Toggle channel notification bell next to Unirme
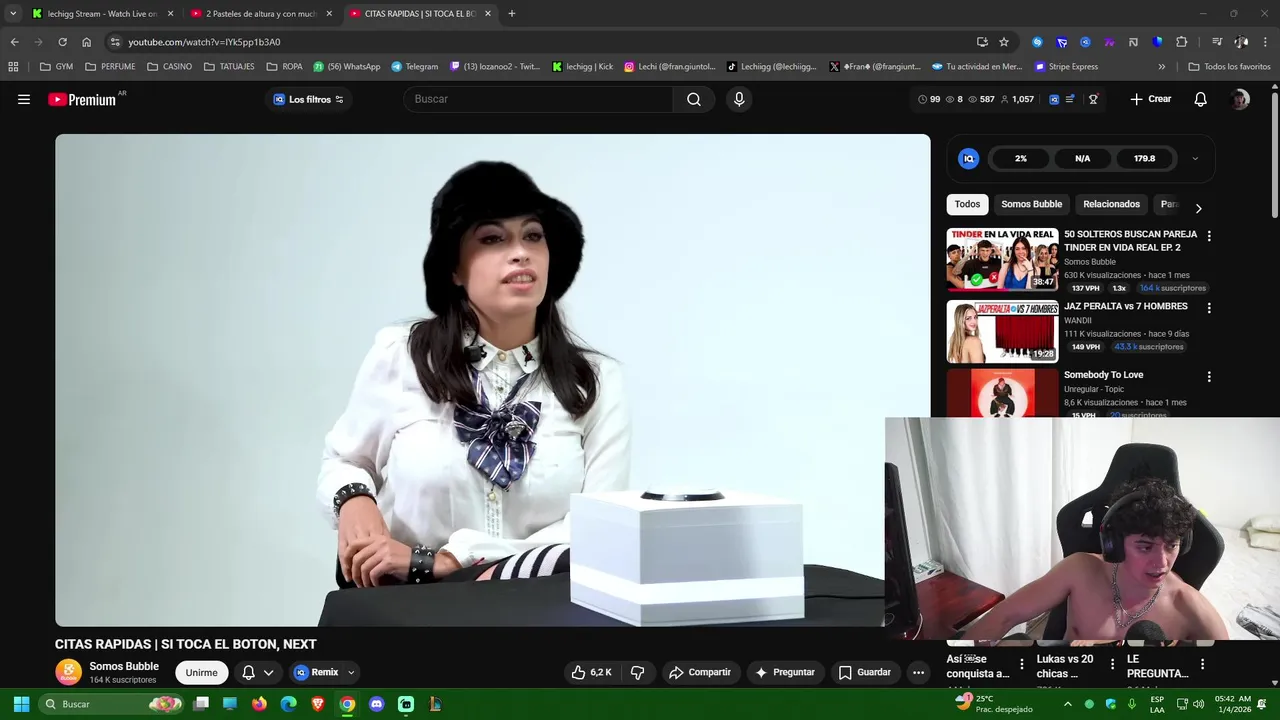This screenshot has height=720, width=1280. [x=248, y=672]
